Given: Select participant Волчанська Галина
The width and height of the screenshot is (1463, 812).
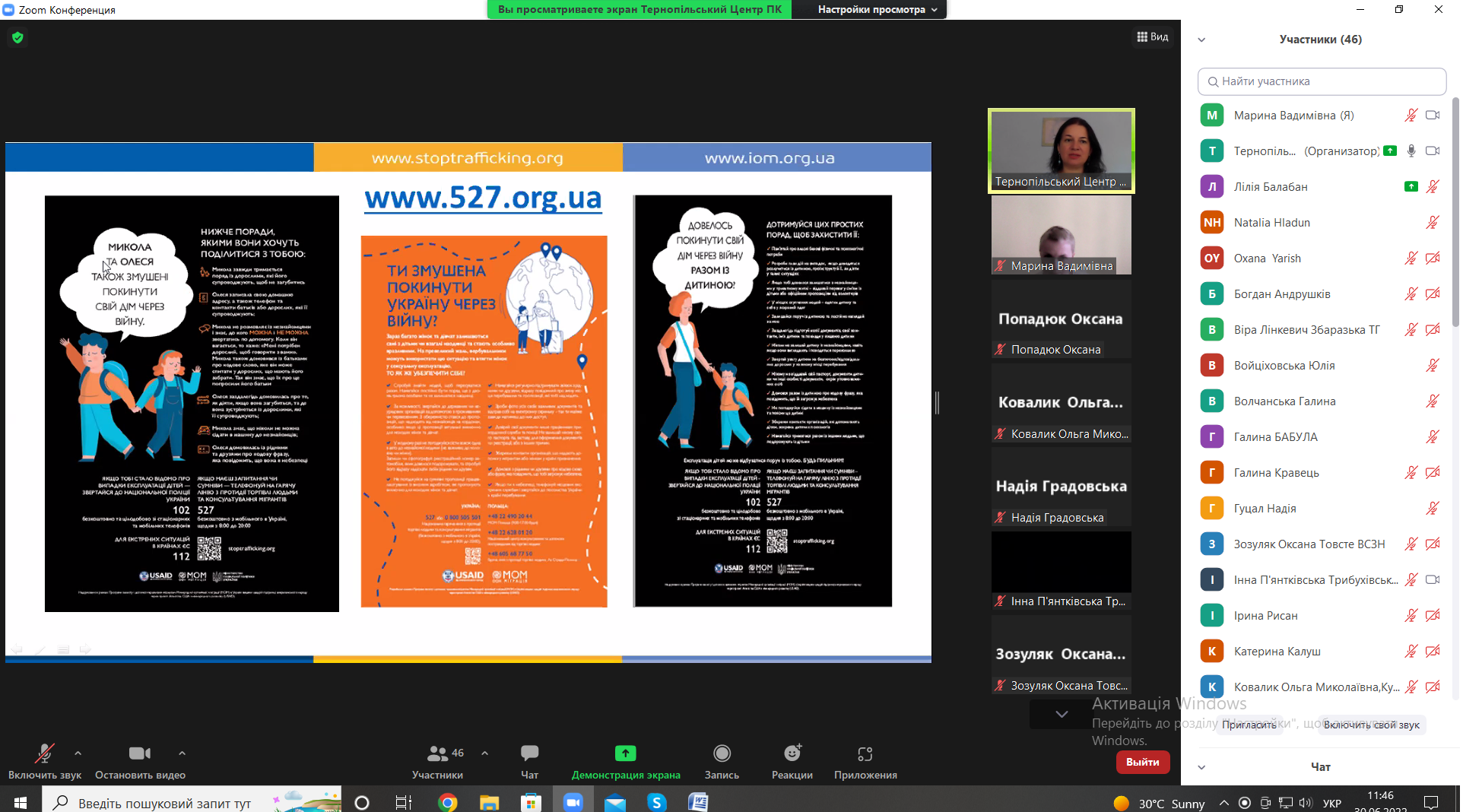Looking at the screenshot, I should coord(1322,401).
